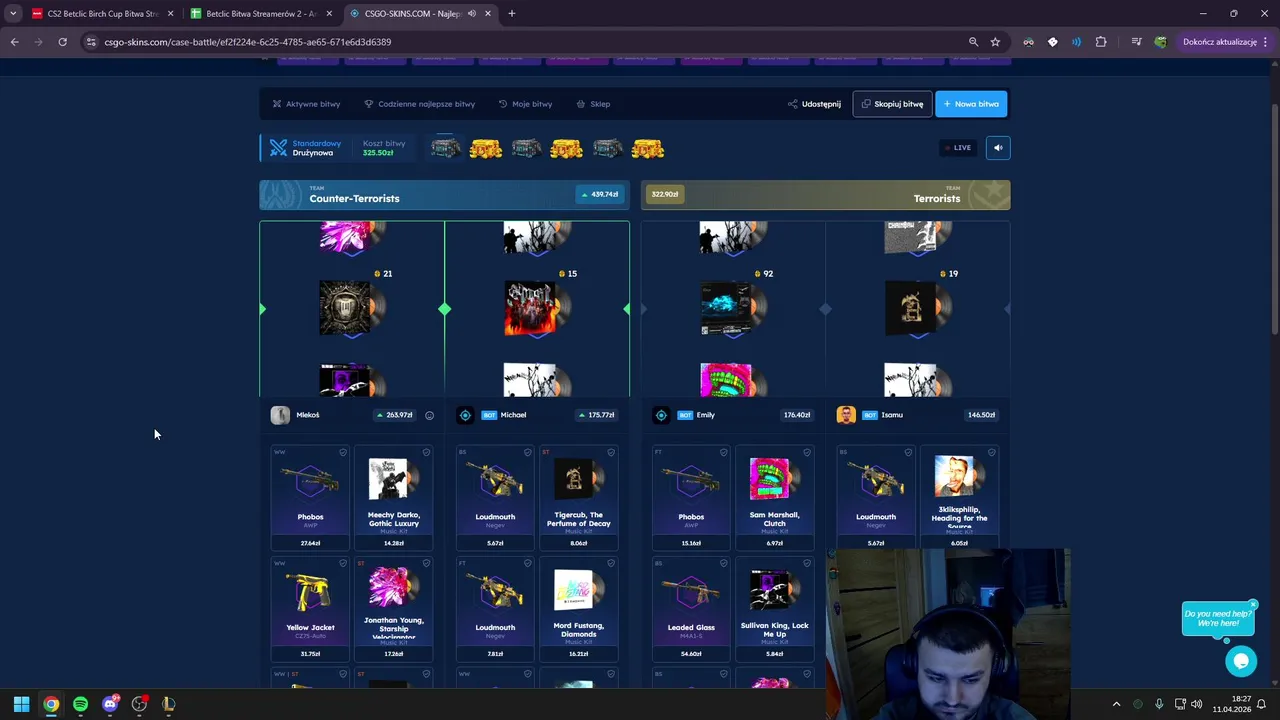Click shield icon on Mord Fustang card
The image size is (1280, 720).
tap(611, 564)
